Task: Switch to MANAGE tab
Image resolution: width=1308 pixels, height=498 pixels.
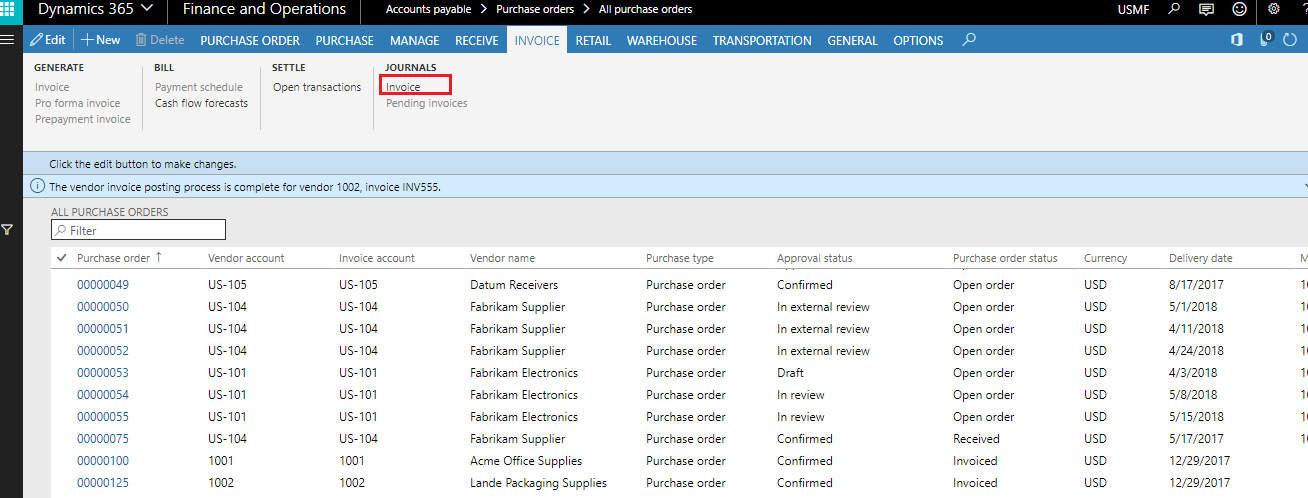Action: tap(415, 40)
